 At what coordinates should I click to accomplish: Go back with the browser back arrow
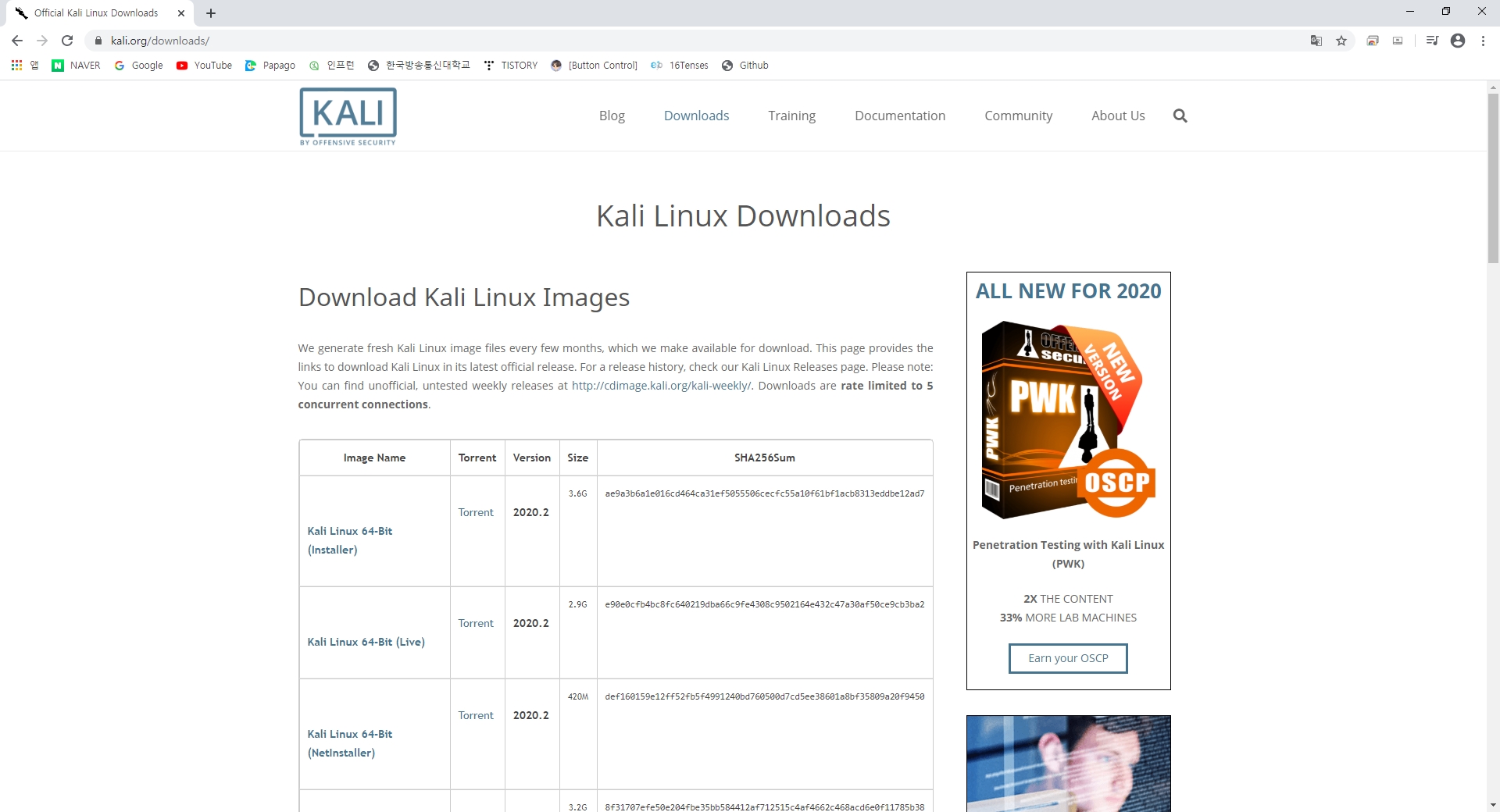[17, 41]
